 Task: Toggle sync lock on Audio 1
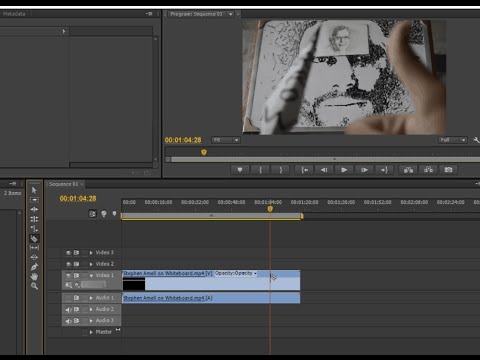tap(76, 298)
